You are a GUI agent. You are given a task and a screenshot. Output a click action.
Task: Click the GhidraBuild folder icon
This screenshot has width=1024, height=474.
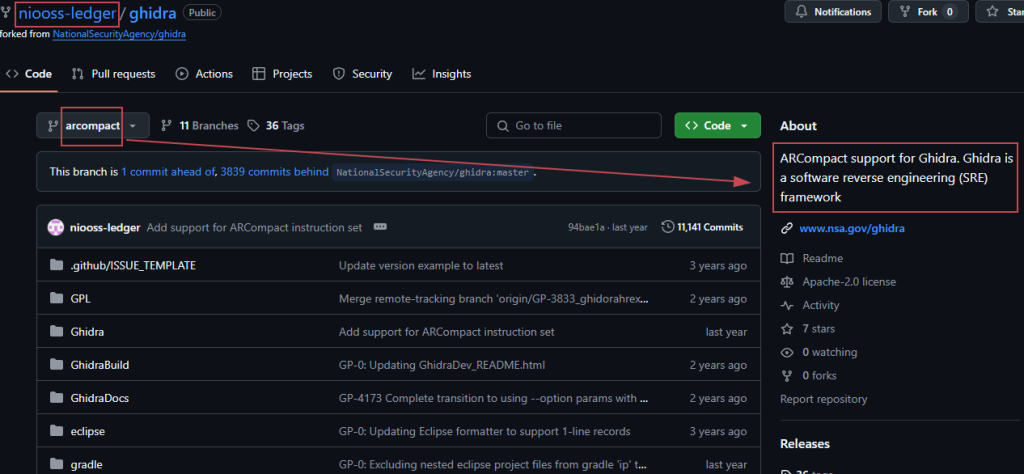(55, 365)
